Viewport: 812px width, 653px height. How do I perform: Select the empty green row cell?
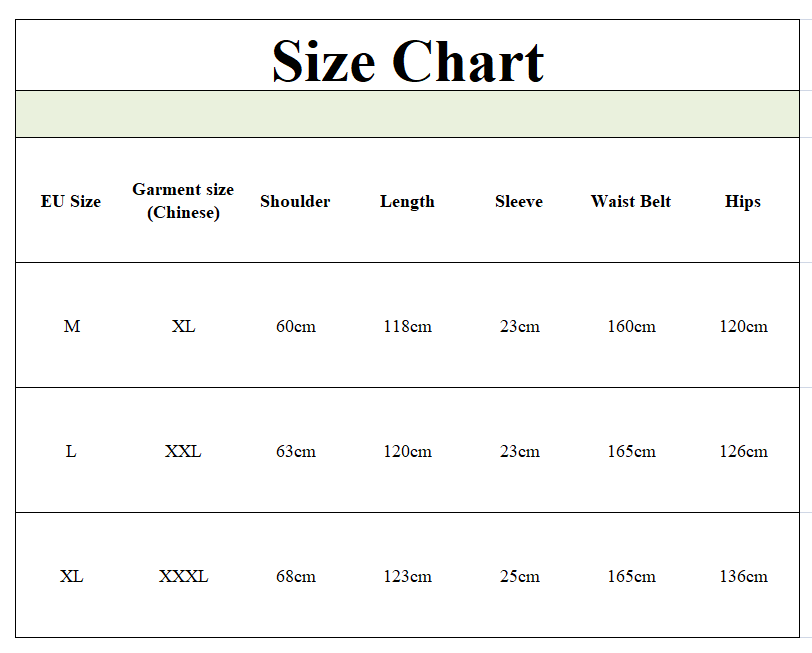(408, 114)
